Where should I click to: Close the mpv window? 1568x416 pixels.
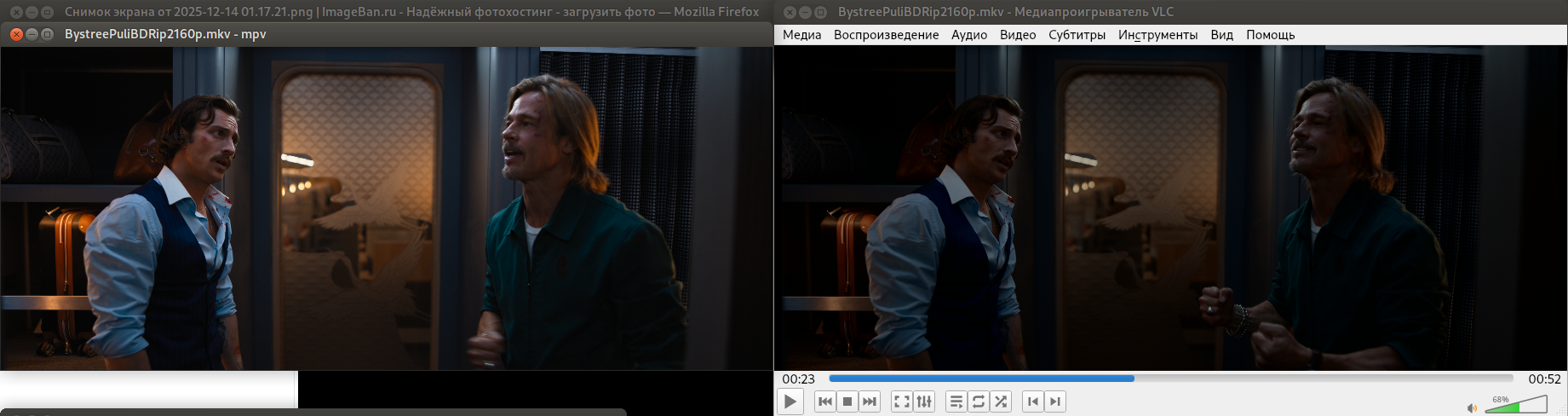pos(16,34)
